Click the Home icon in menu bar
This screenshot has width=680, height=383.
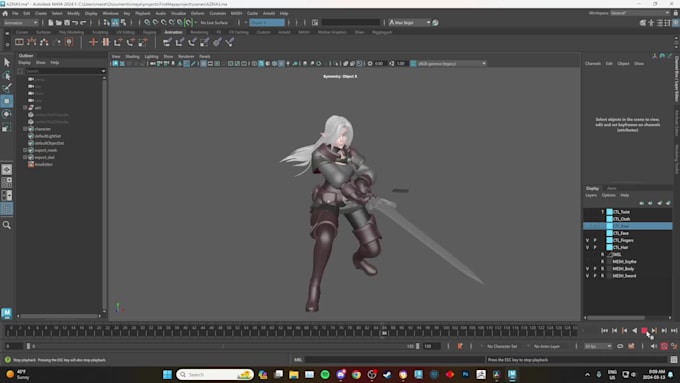[x=5, y=13]
